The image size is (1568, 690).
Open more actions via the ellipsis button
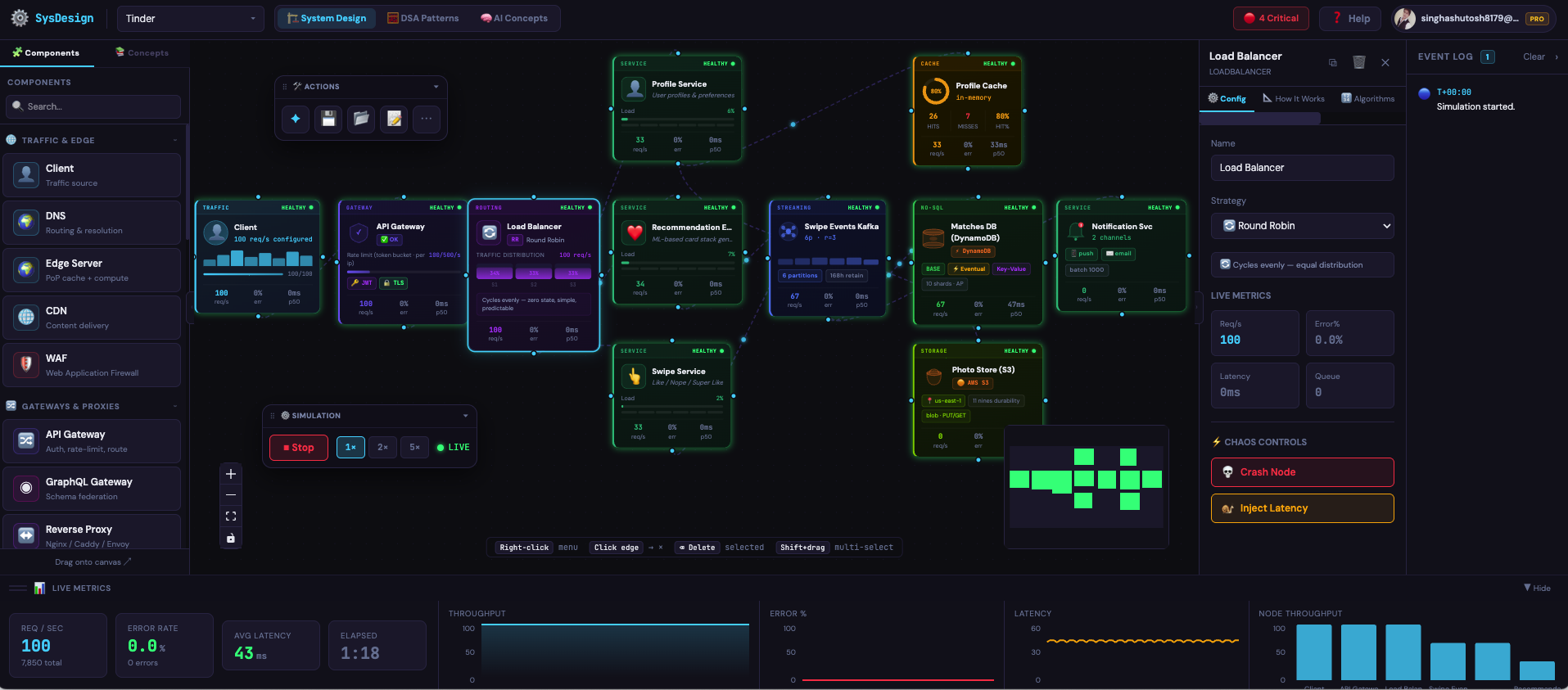(x=427, y=119)
